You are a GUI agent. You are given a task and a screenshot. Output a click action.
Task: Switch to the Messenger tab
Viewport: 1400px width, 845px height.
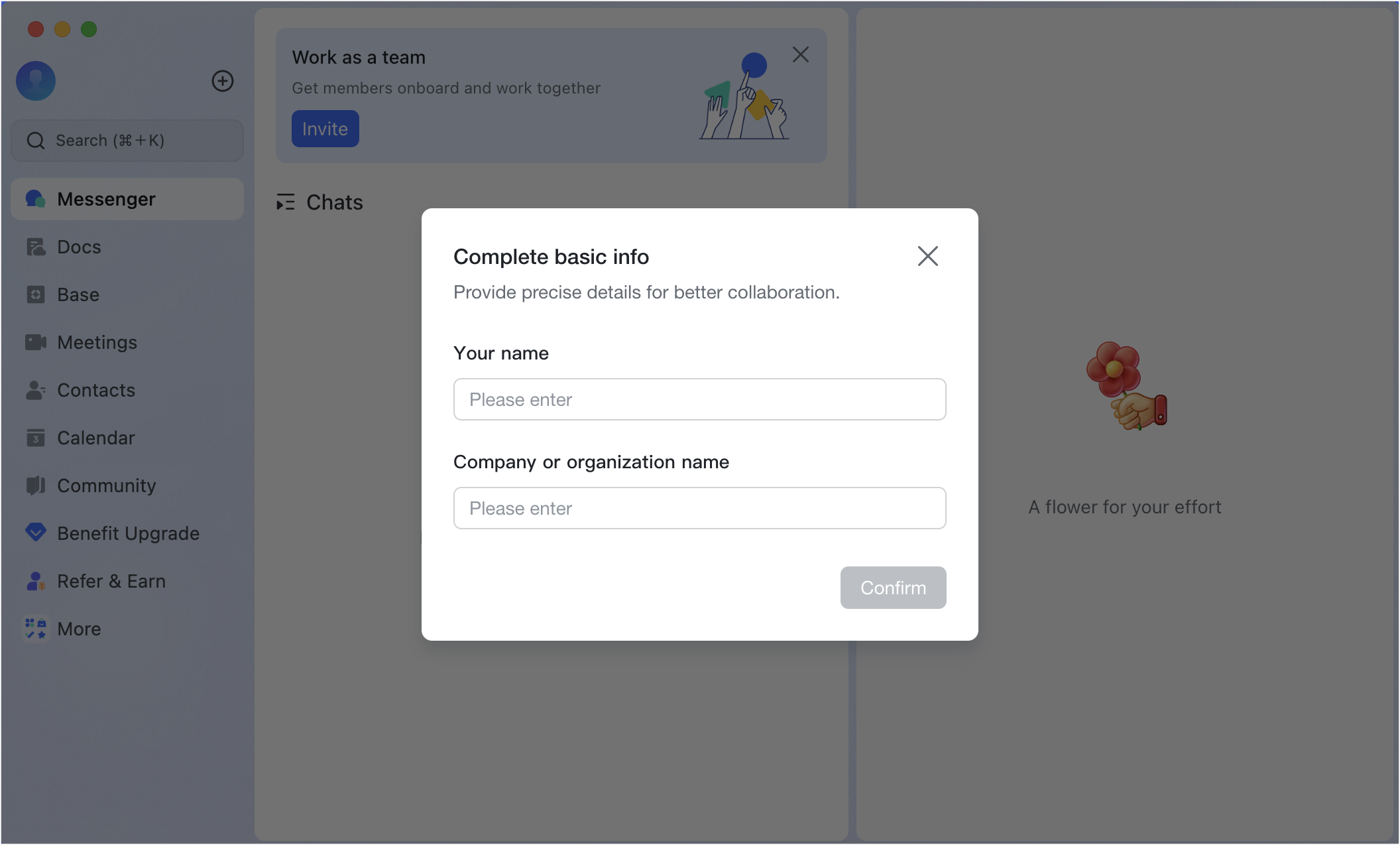tap(106, 199)
